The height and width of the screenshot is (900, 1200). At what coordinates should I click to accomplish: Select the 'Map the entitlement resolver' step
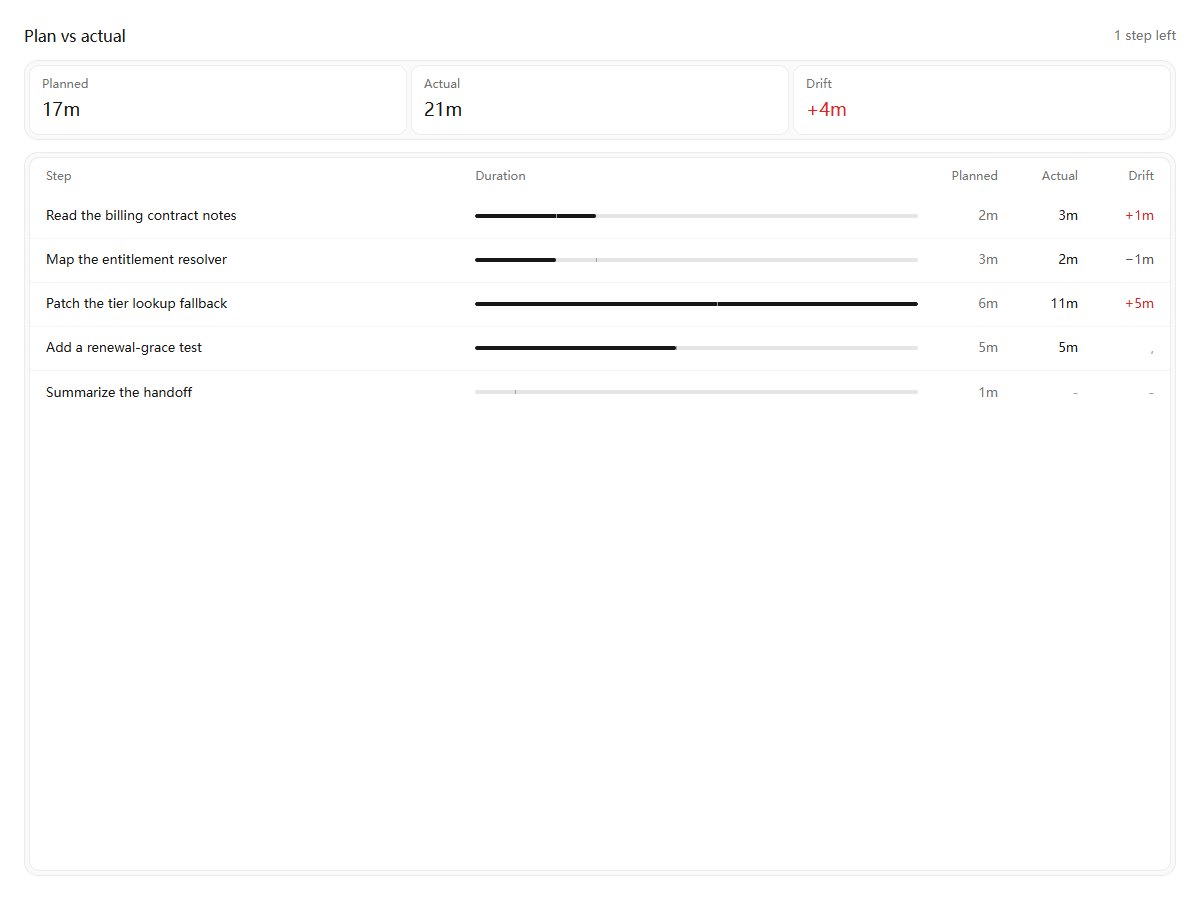(x=600, y=260)
